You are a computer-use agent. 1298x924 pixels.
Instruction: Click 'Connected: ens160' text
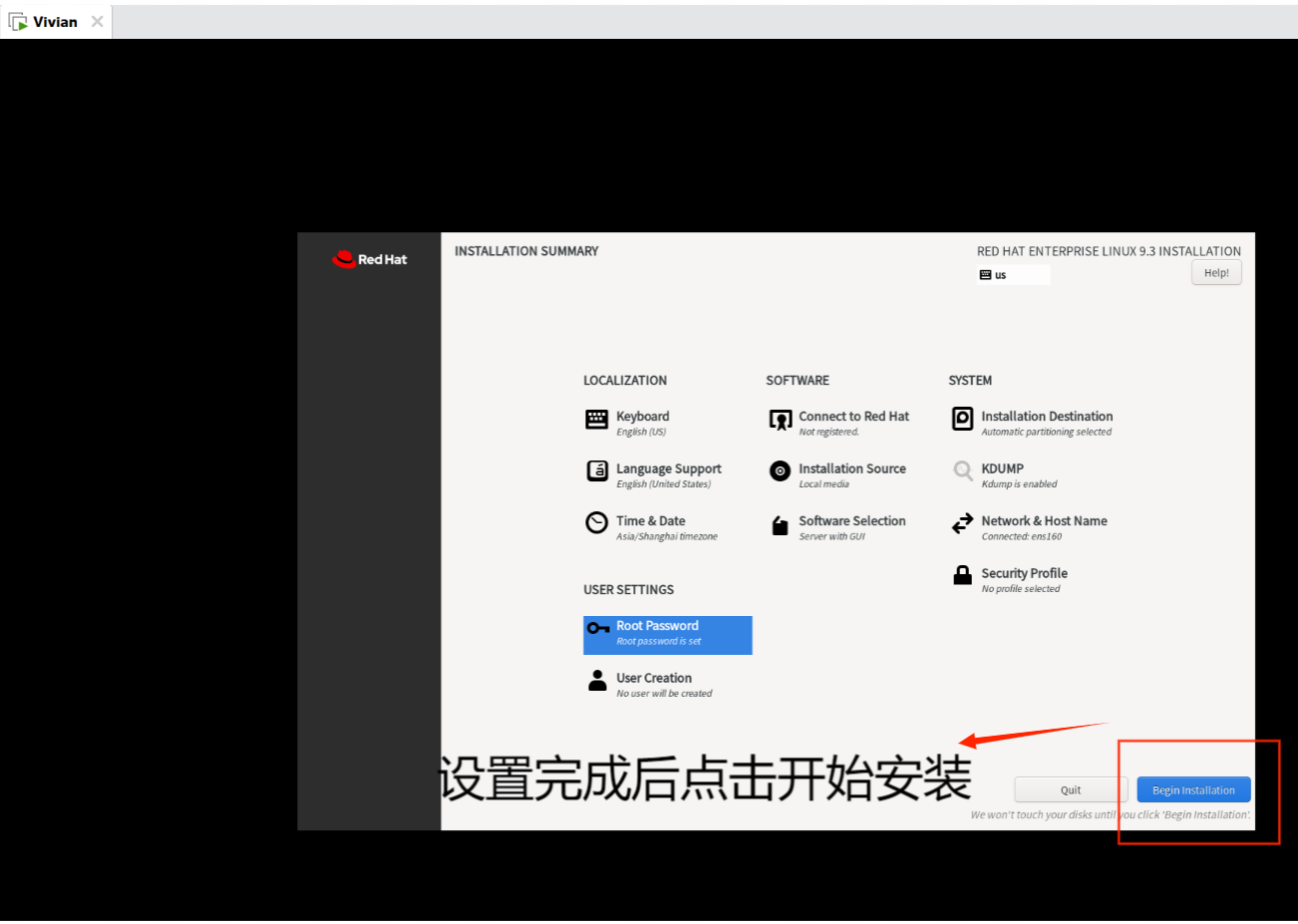coord(1021,537)
